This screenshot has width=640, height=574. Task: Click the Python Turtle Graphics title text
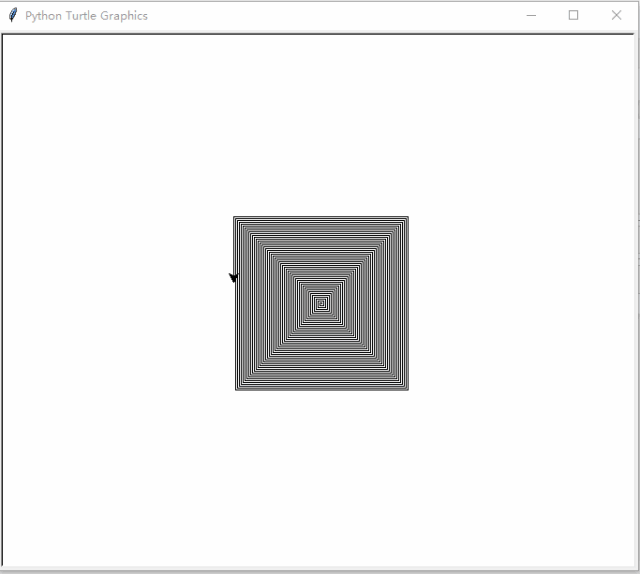click(x=86, y=16)
